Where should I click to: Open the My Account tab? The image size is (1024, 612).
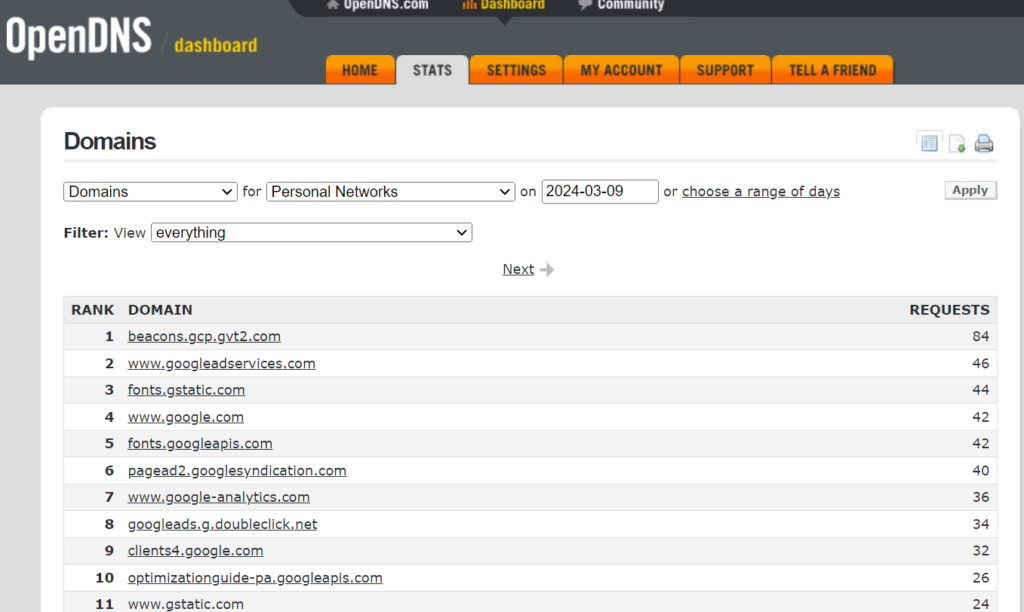tap(621, 70)
